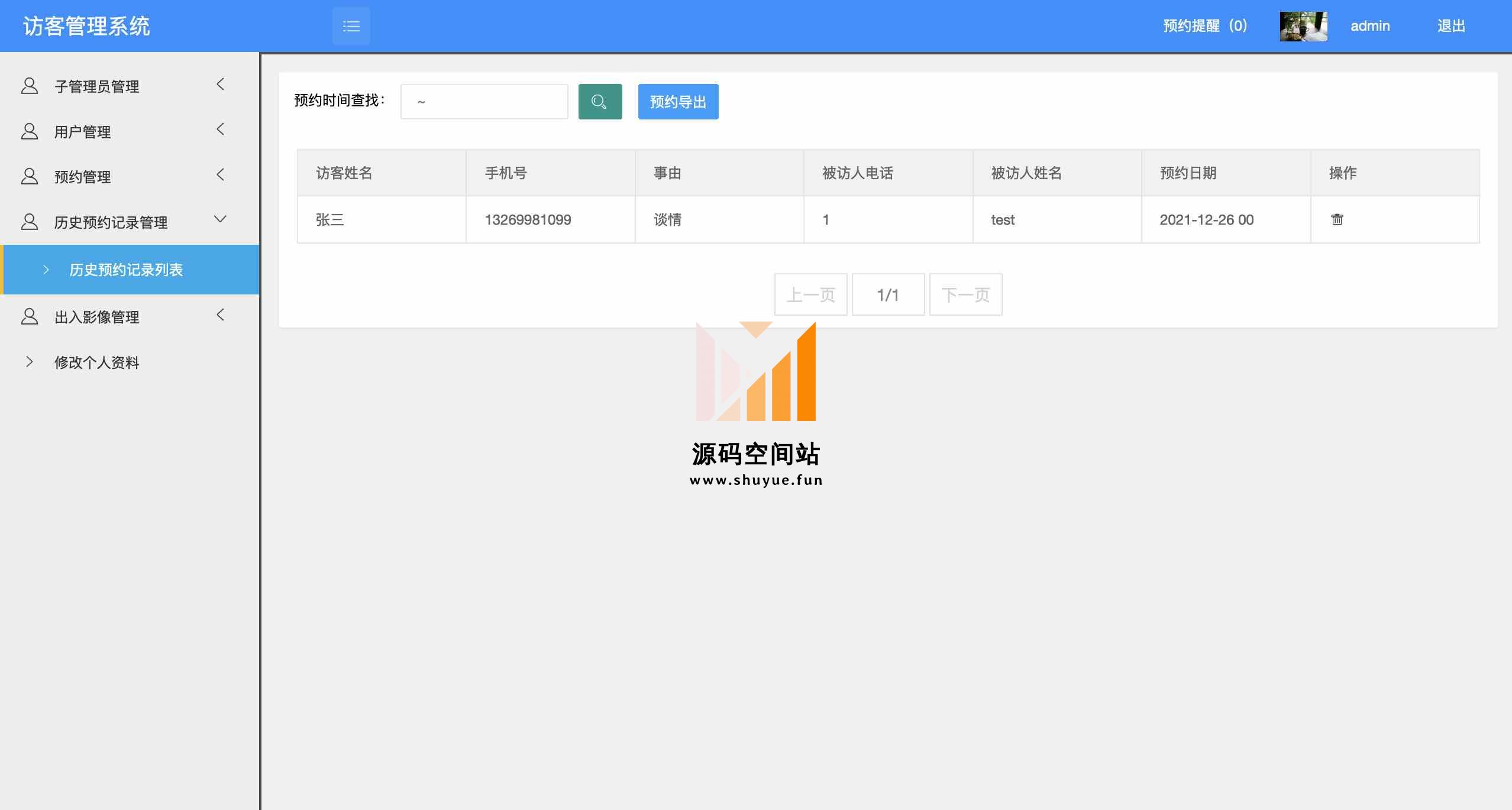Viewport: 1512px width, 810px height.
Task: Open the 历史预约记录管理 menu
Action: pyautogui.click(x=130, y=222)
